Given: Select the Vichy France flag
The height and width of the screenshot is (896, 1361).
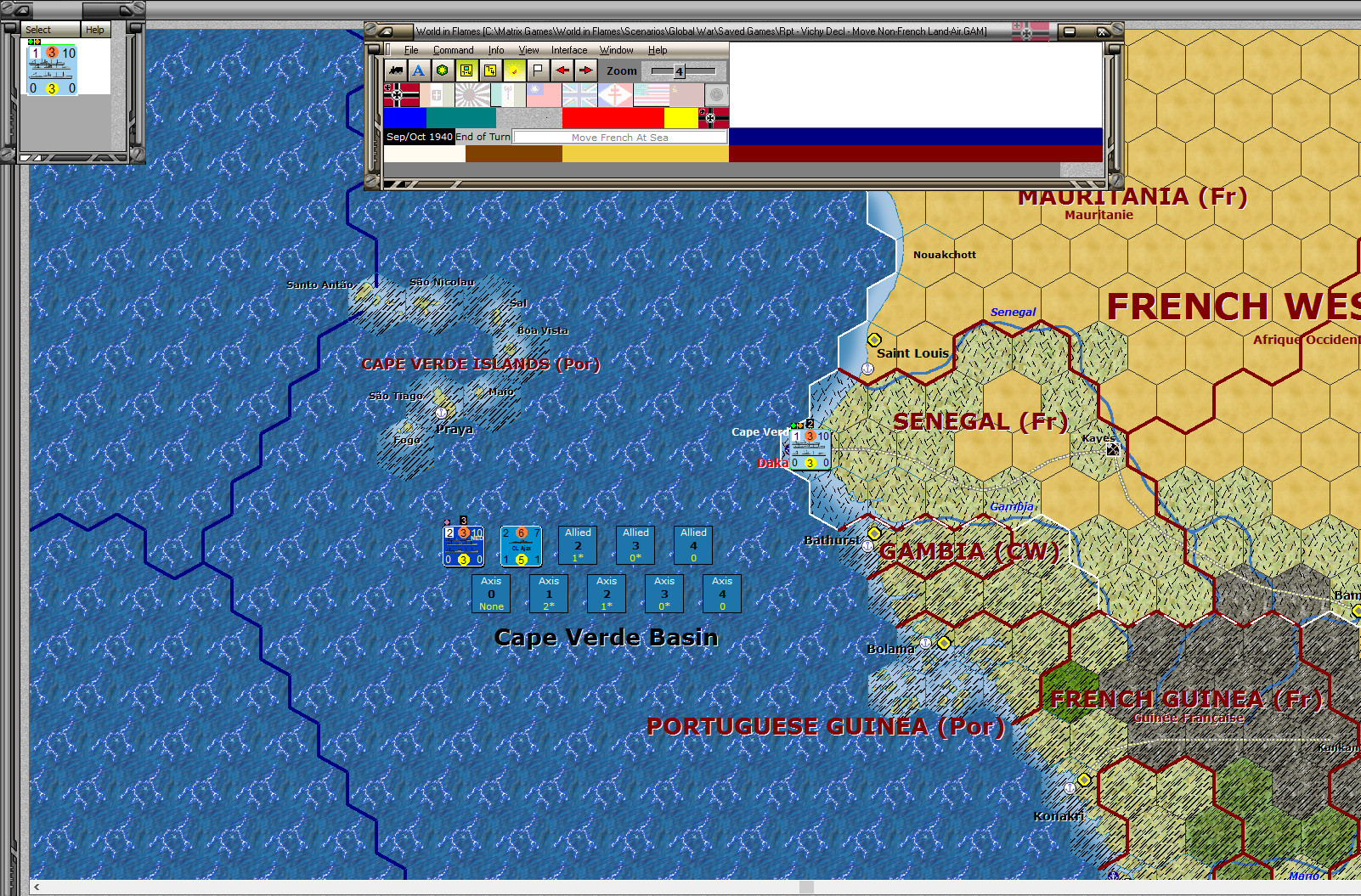Looking at the screenshot, I should (x=508, y=95).
